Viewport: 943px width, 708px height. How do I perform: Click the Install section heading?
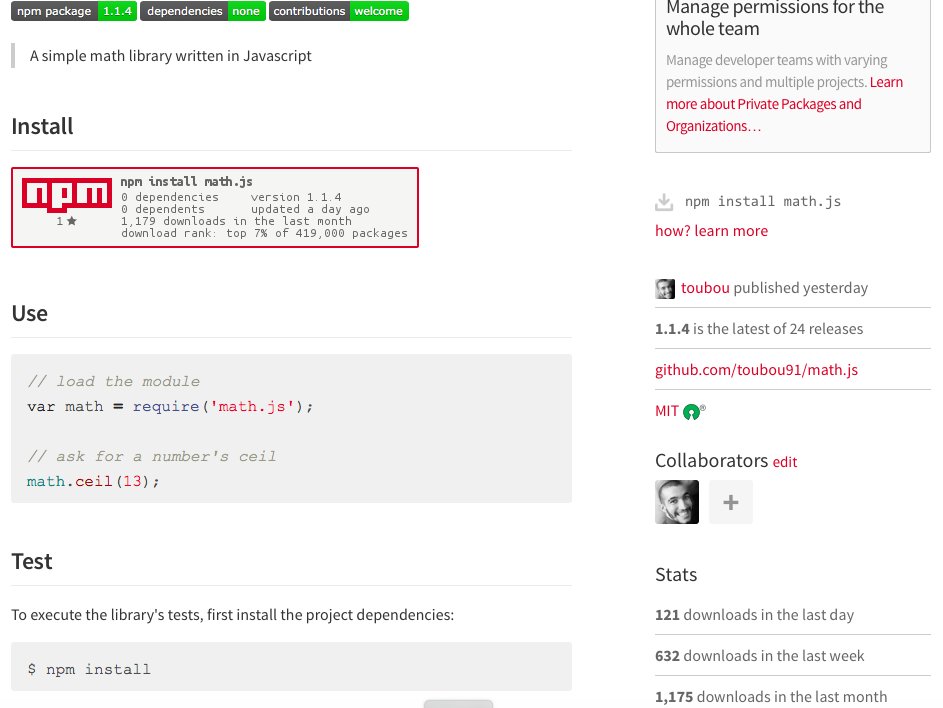[42, 127]
